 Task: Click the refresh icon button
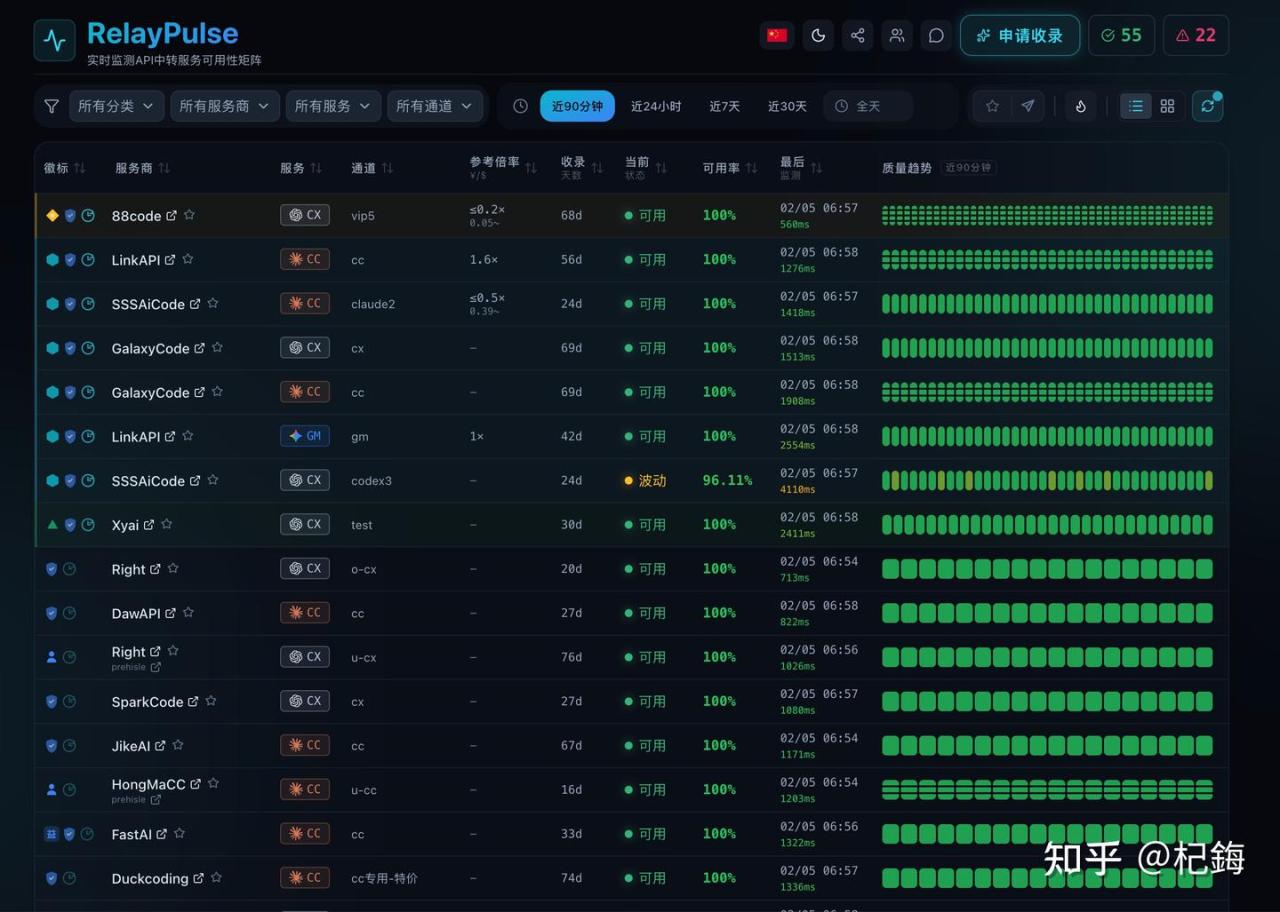[x=1208, y=106]
